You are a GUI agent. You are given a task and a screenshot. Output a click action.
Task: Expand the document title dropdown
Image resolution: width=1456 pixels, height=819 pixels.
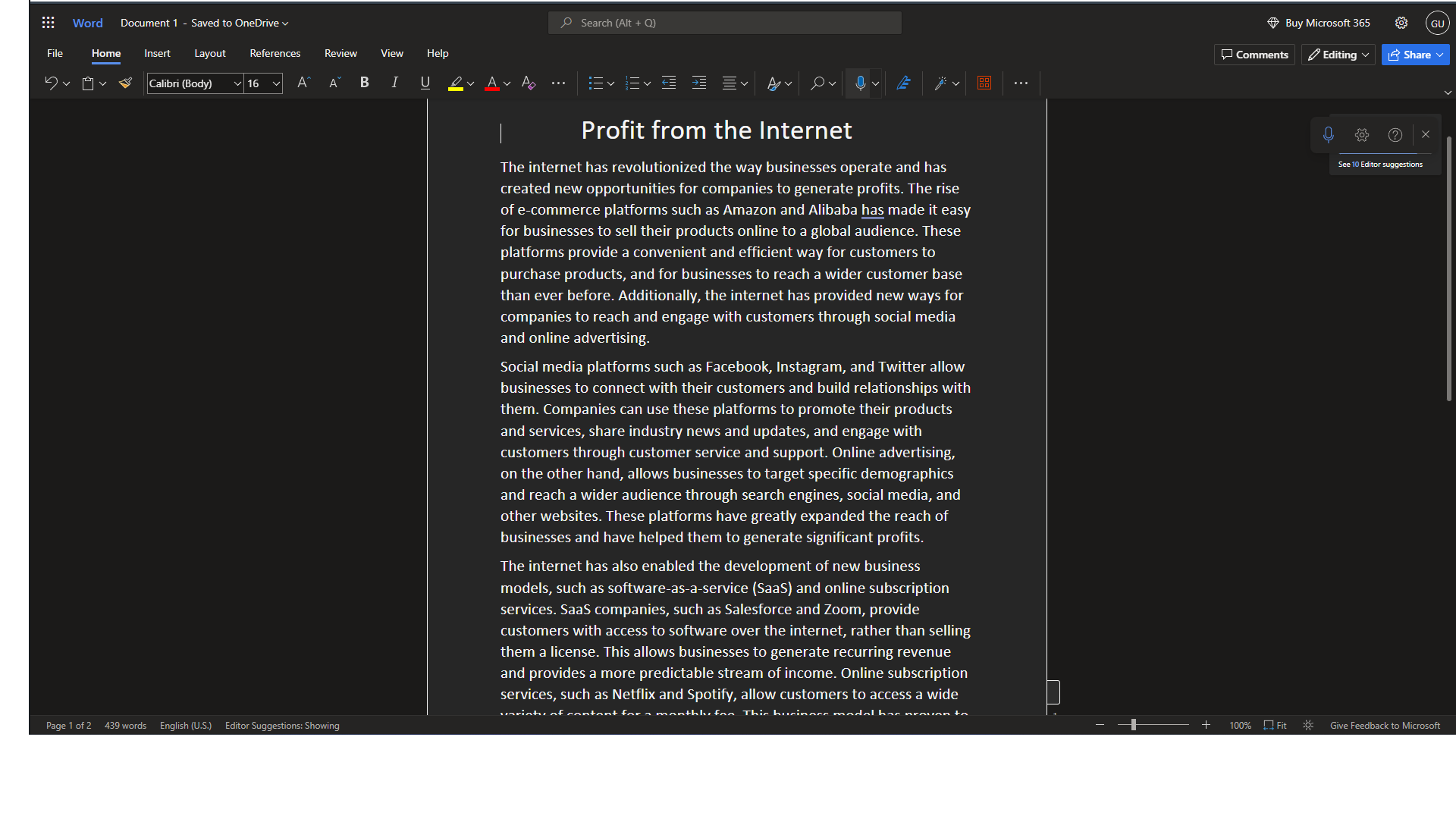[285, 24]
